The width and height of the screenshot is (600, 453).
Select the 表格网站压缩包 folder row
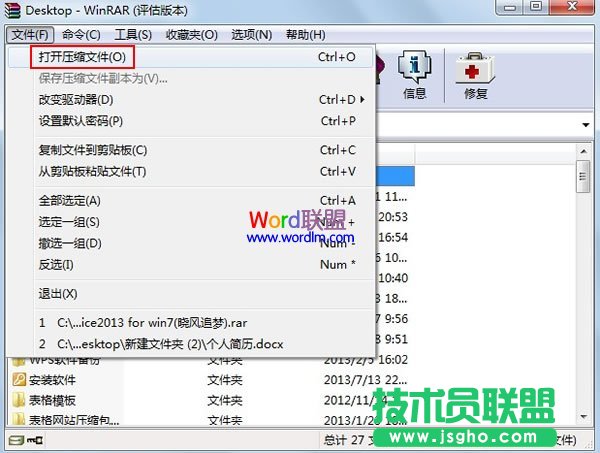coord(210,420)
